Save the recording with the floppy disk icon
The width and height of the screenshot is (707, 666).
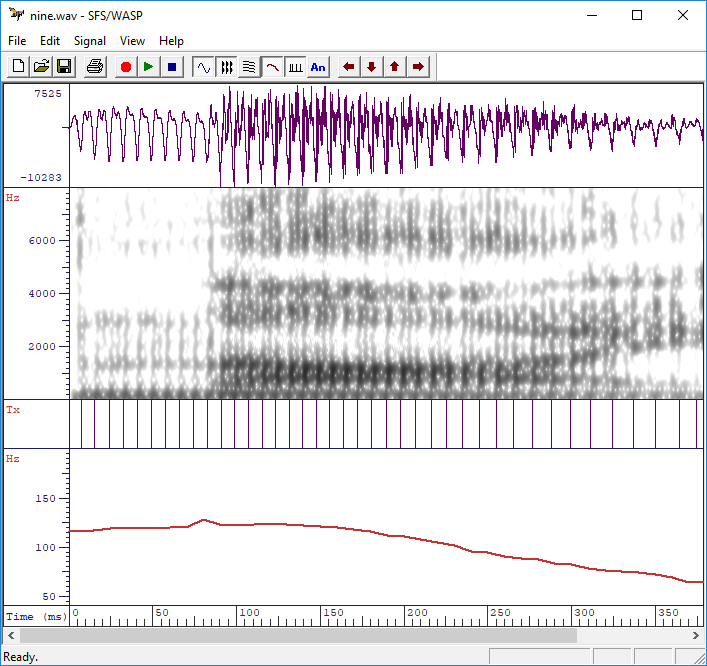tap(64, 67)
